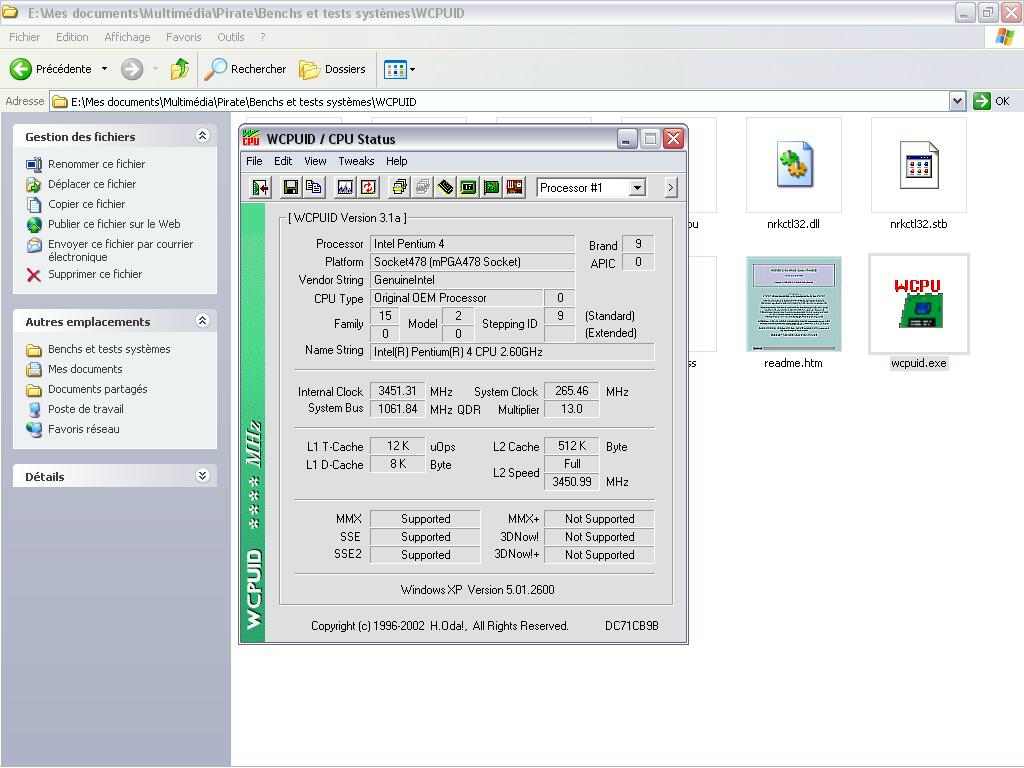
Task: Open the Edit menu in WCPUID
Action: (283, 161)
